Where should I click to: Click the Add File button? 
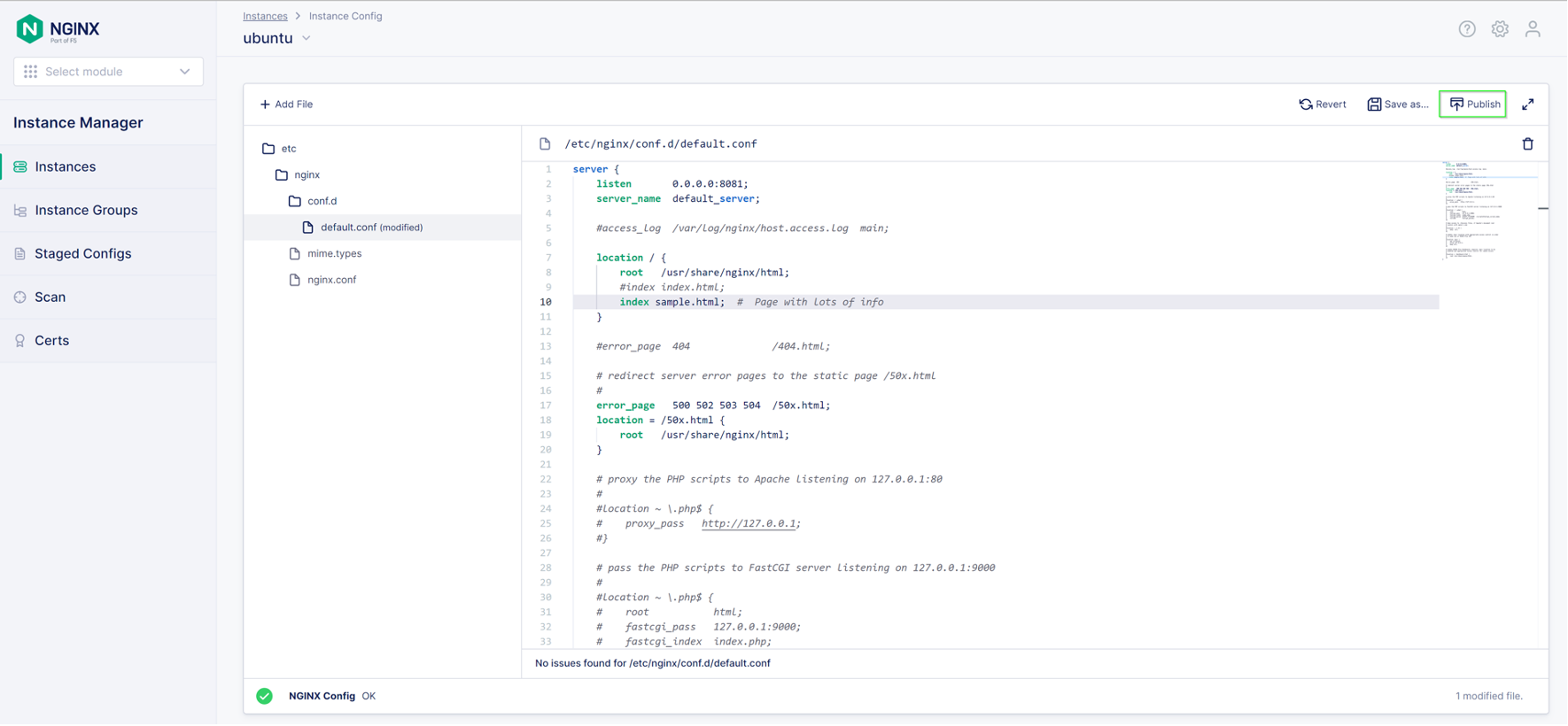(286, 104)
